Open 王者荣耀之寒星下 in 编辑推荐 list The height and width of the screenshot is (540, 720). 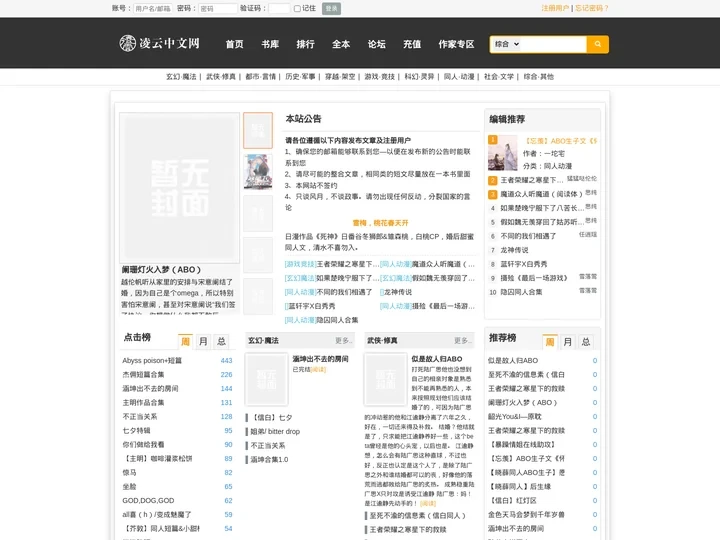click(x=531, y=180)
